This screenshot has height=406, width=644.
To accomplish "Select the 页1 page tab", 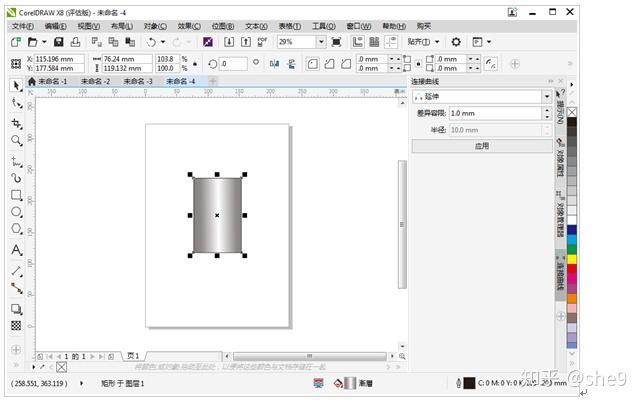I will [133, 355].
